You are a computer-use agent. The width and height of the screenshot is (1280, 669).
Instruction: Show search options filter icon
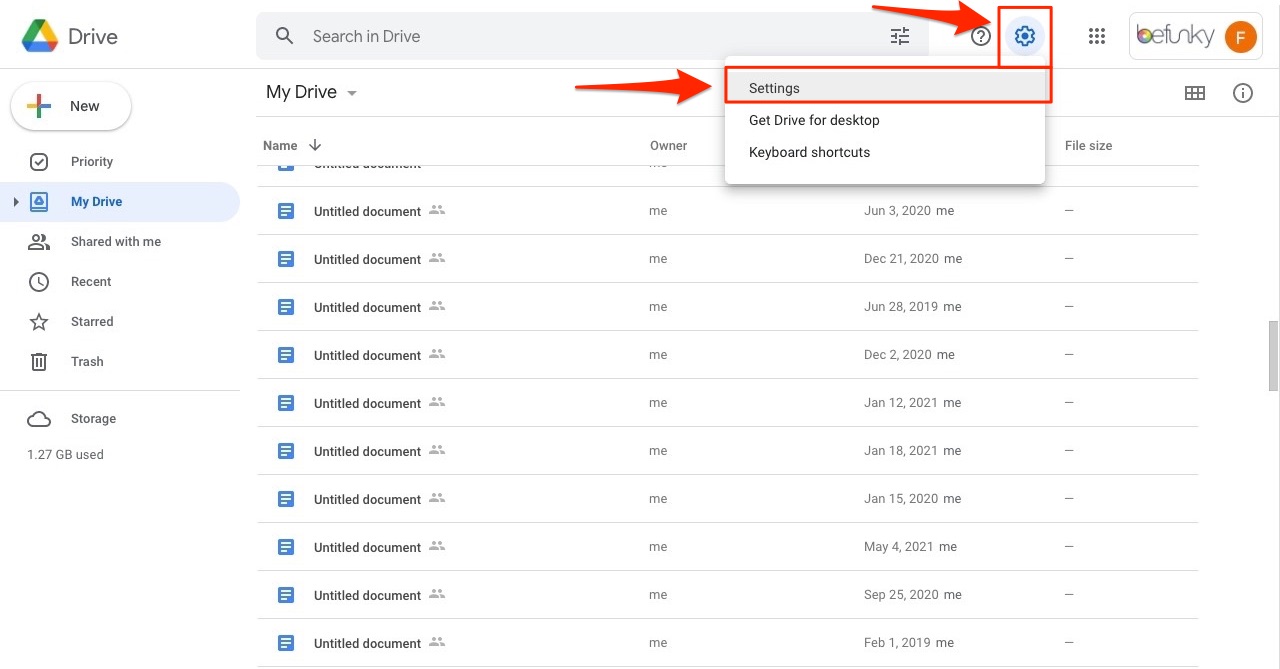coord(900,37)
